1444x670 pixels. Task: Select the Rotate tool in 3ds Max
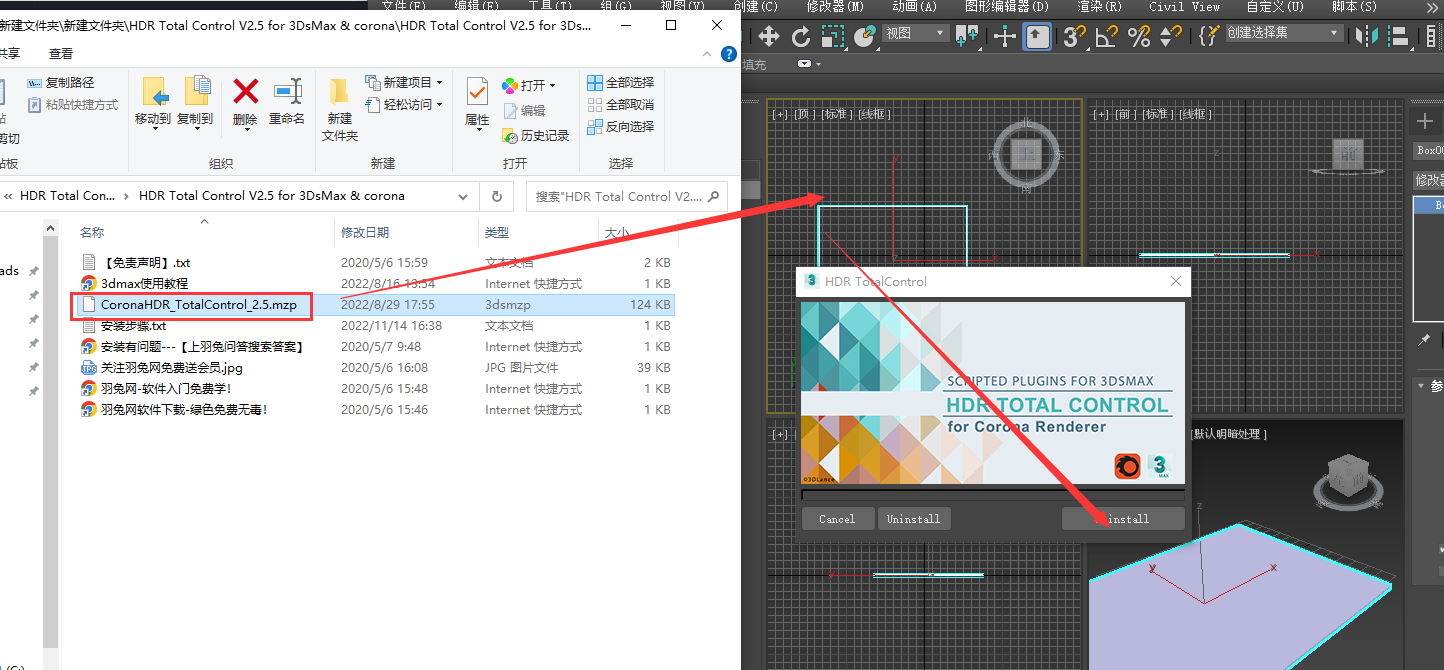pyautogui.click(x=800, y=37)
